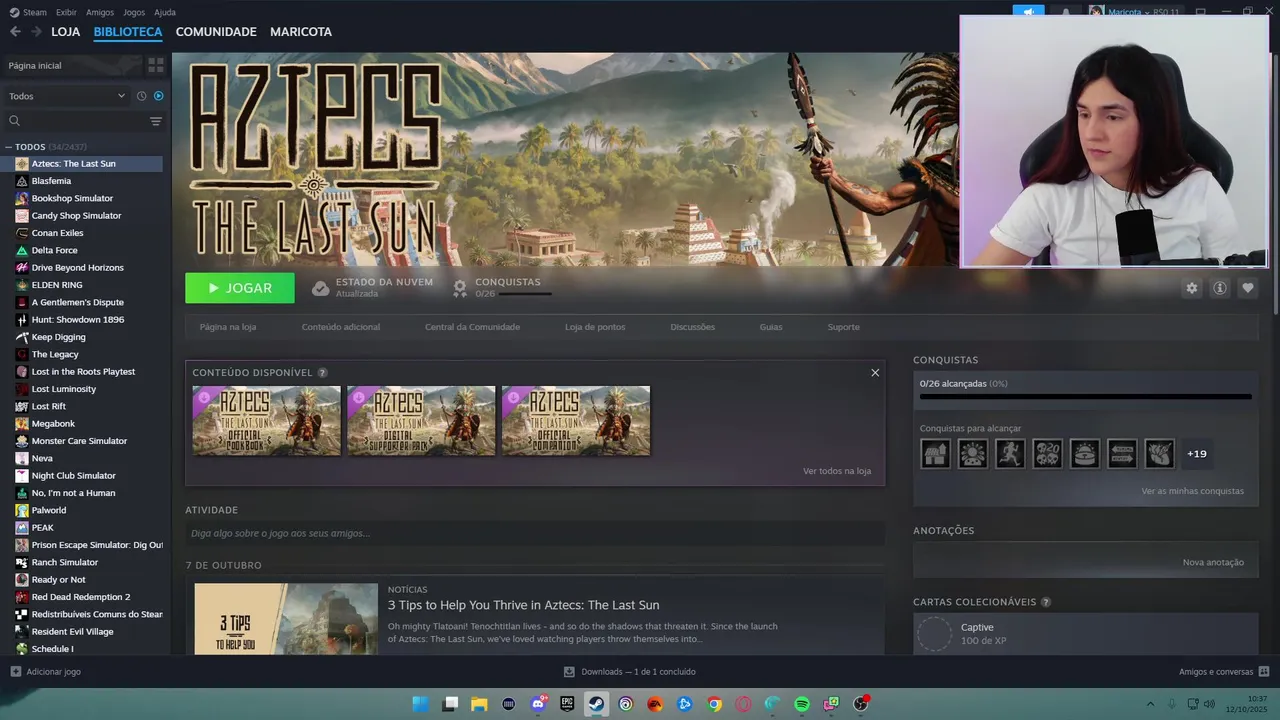The image size is (1280, 720).
Task: Open help icon next to Cartas Colecionáveis
Action: [1046, 602]
